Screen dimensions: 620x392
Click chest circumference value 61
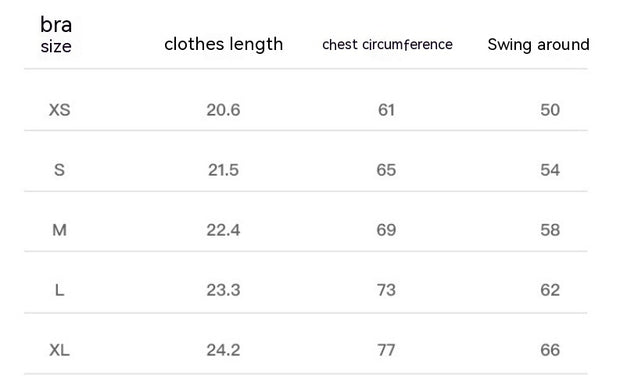[386, 110]
